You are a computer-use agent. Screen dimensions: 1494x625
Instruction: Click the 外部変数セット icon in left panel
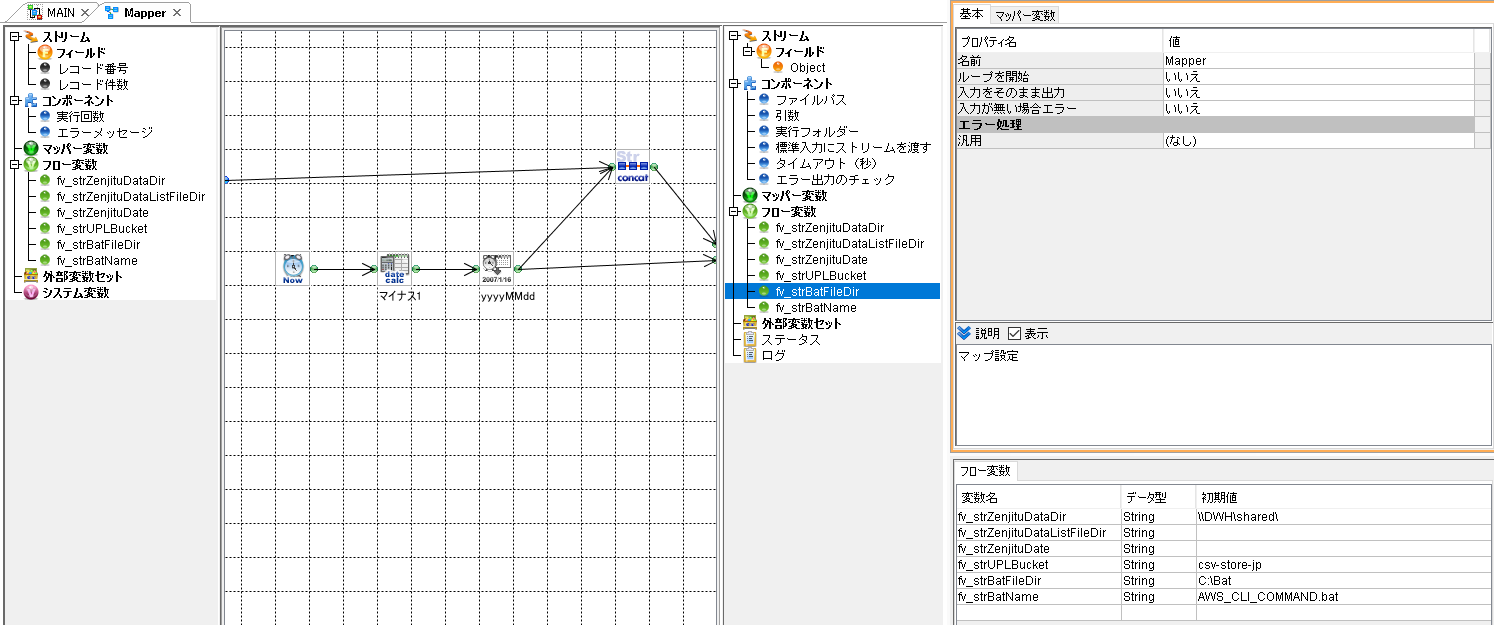[x=30, y=275]
